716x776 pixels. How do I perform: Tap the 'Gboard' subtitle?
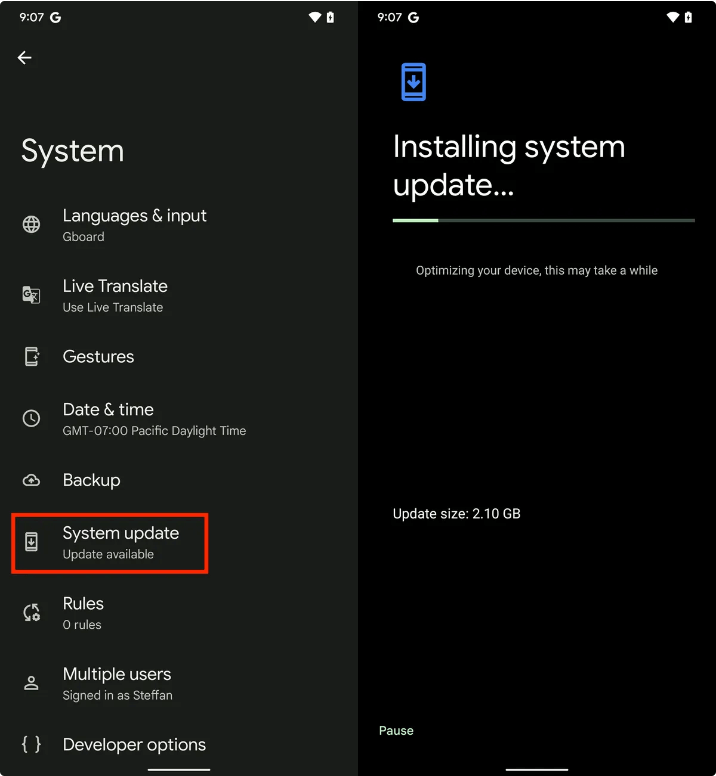(83, 237)
